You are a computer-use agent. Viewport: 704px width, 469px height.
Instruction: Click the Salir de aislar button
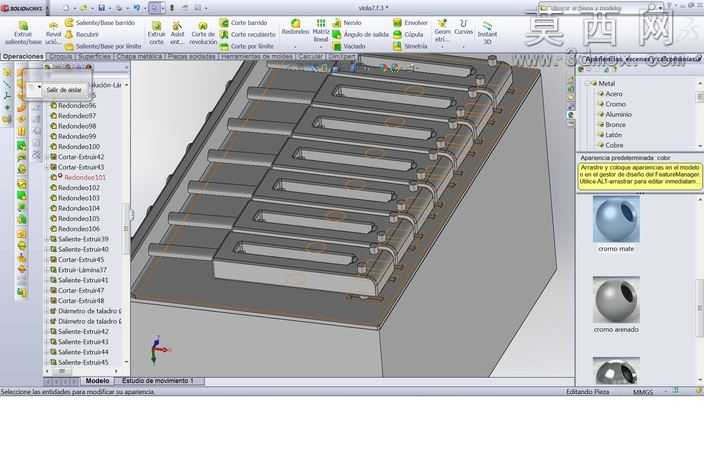[64, 90]
